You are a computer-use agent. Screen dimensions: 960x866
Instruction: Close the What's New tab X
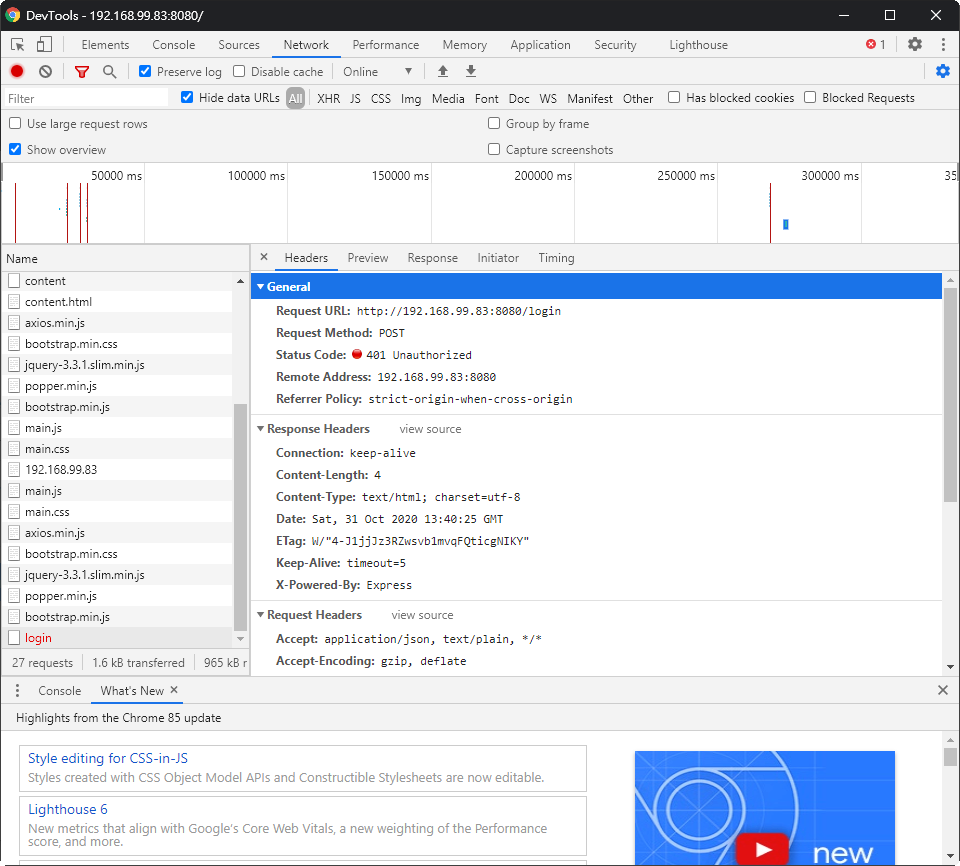point(174,690)
